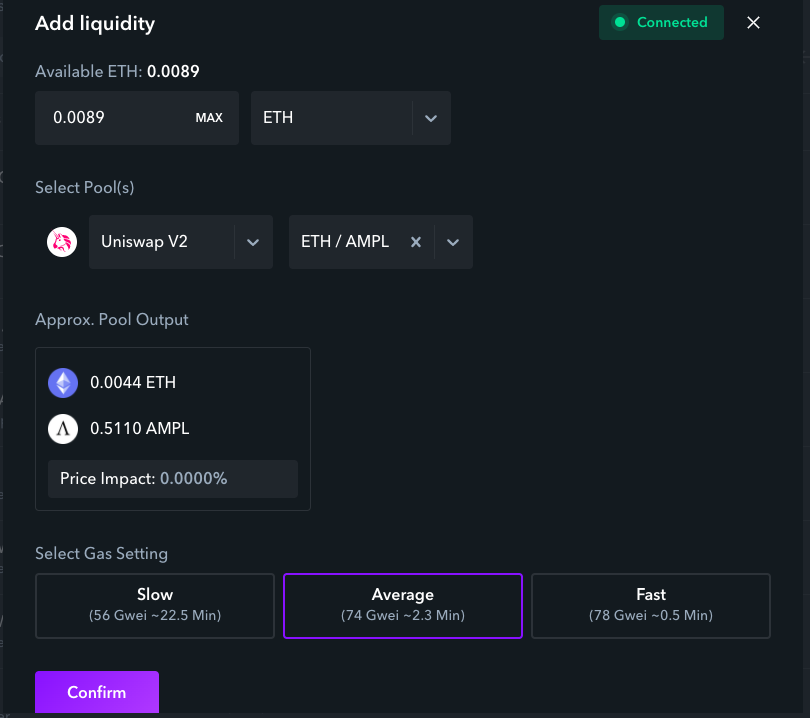Click the MAX amount button
Image resolution: width=810 pixels, height=718 pixels.
pyautogui.click(x=209, y=118)
